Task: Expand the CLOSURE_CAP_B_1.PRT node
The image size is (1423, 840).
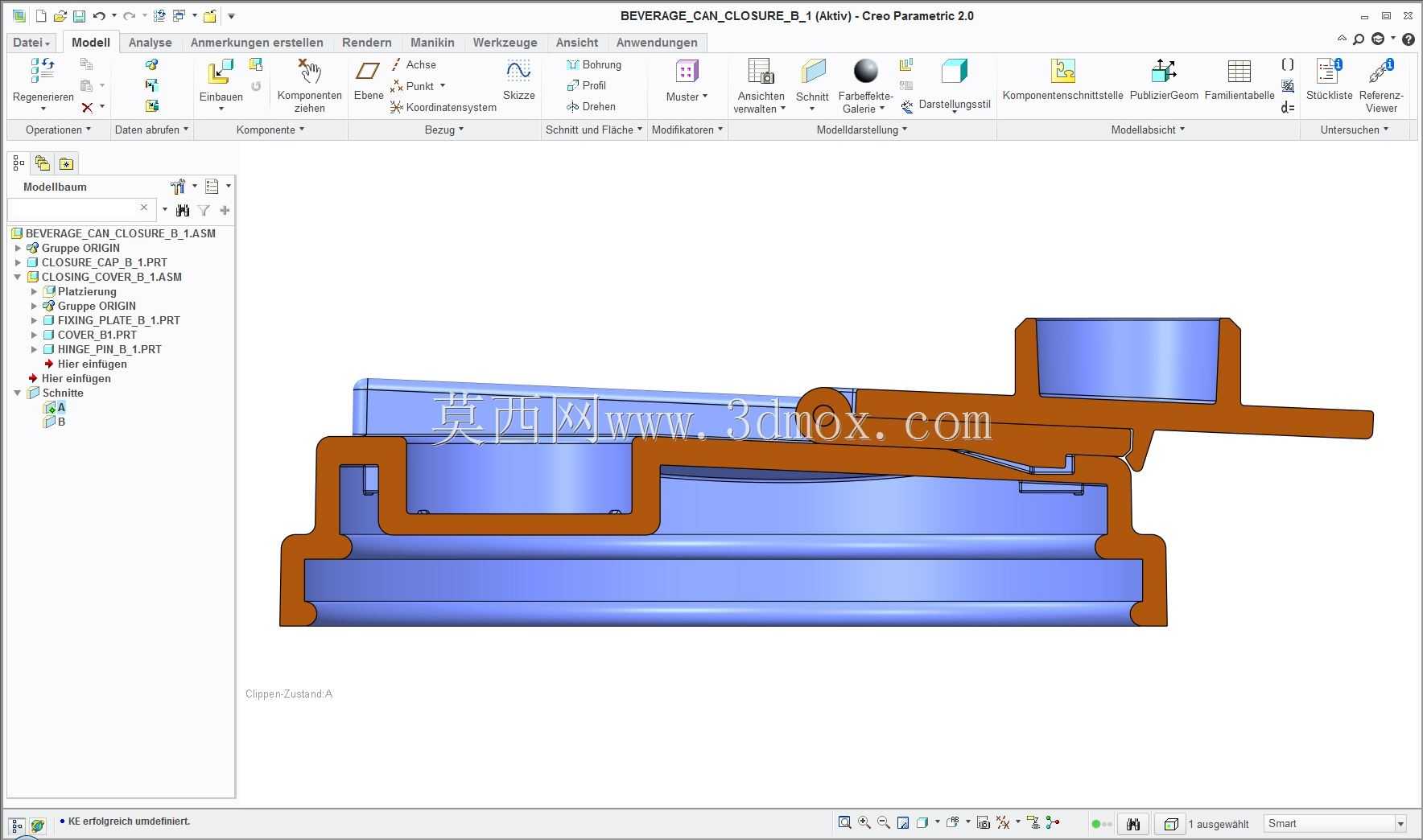Action: pyautogui.click(x=18, y=262)
